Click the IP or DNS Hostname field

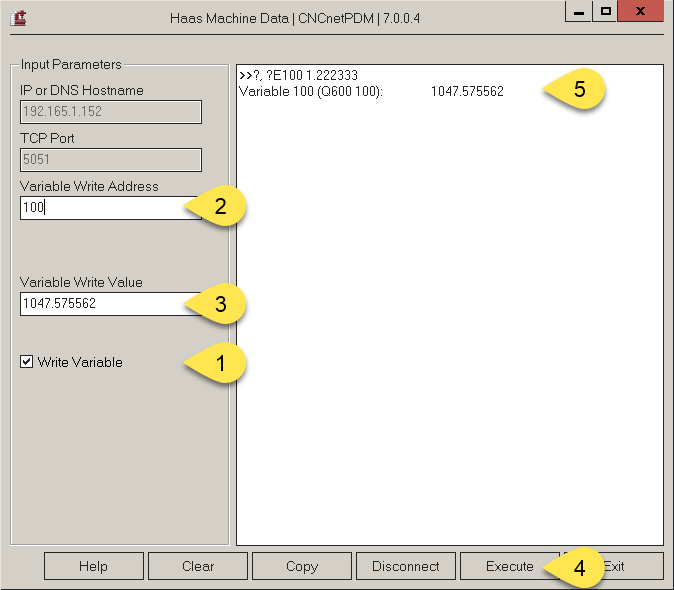coord(111,112)
